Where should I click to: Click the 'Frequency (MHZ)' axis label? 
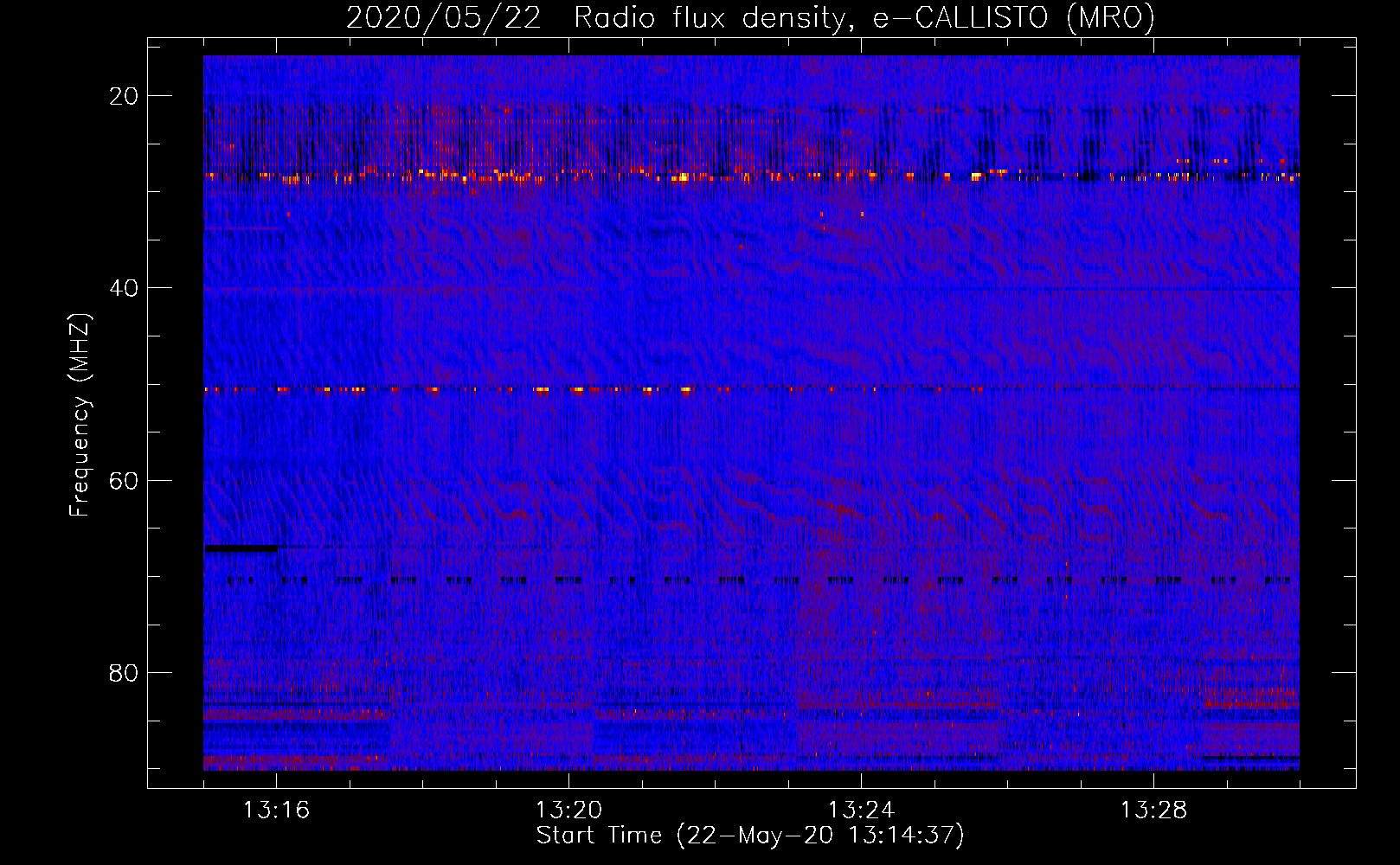point(80,415)
